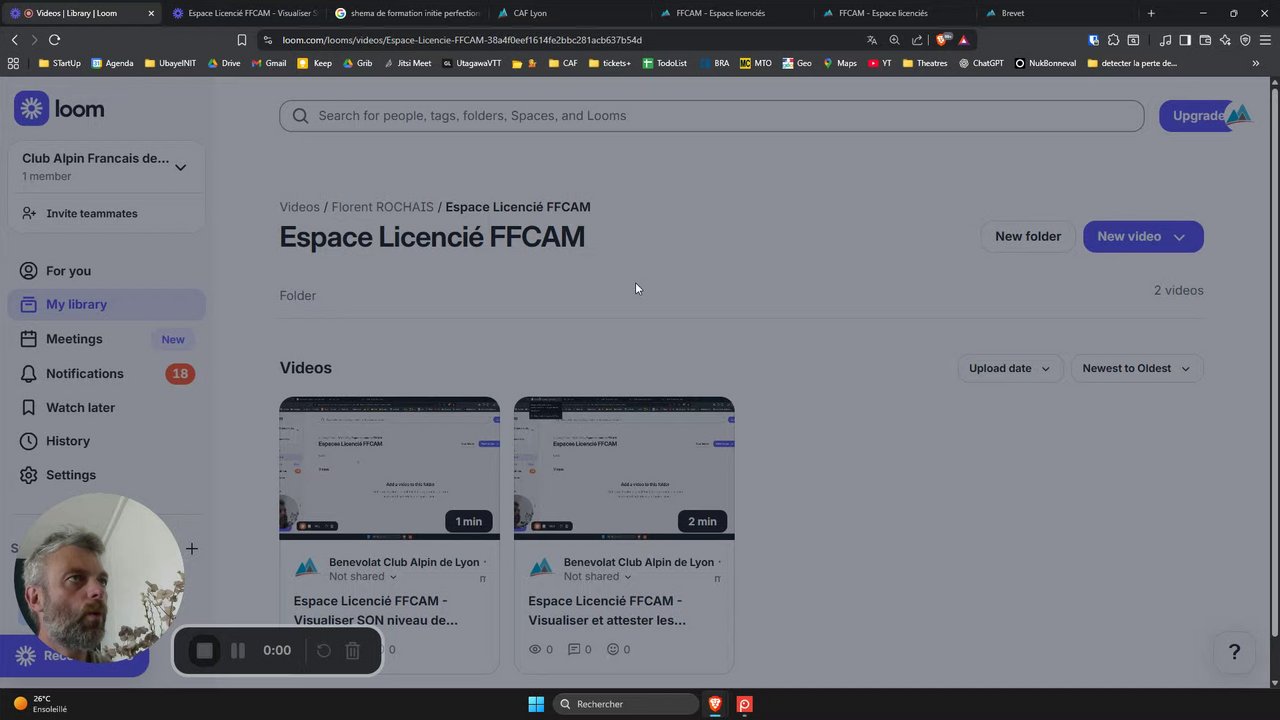Switch to Espace Licencié FFCAM - Visualiser tab

(x=245, y=13)
